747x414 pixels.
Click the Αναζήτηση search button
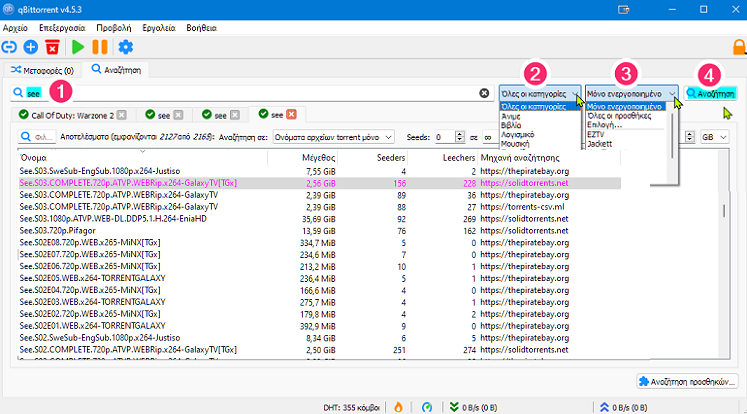pyautogui.click(x=710, y=94)
